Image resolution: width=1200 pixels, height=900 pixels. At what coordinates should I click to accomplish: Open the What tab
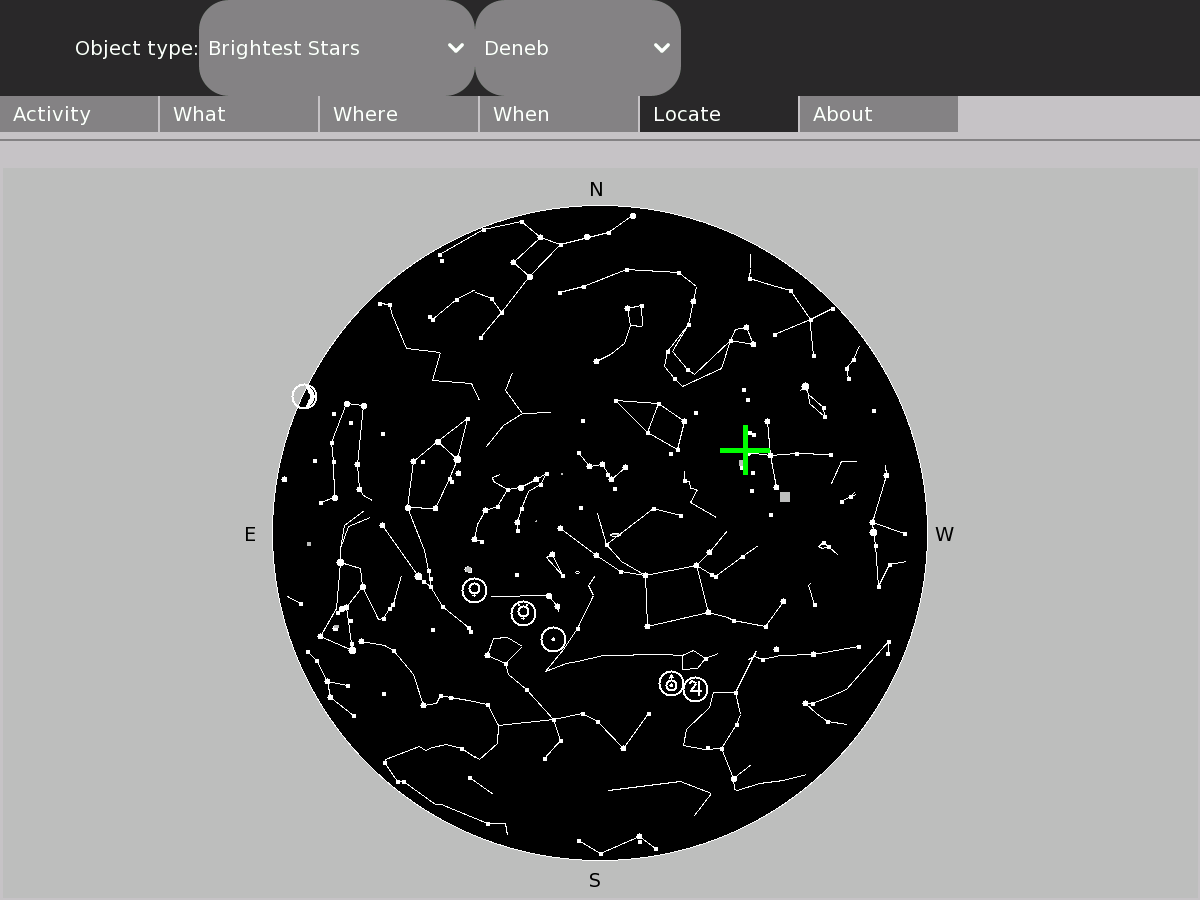coord(239,114)
